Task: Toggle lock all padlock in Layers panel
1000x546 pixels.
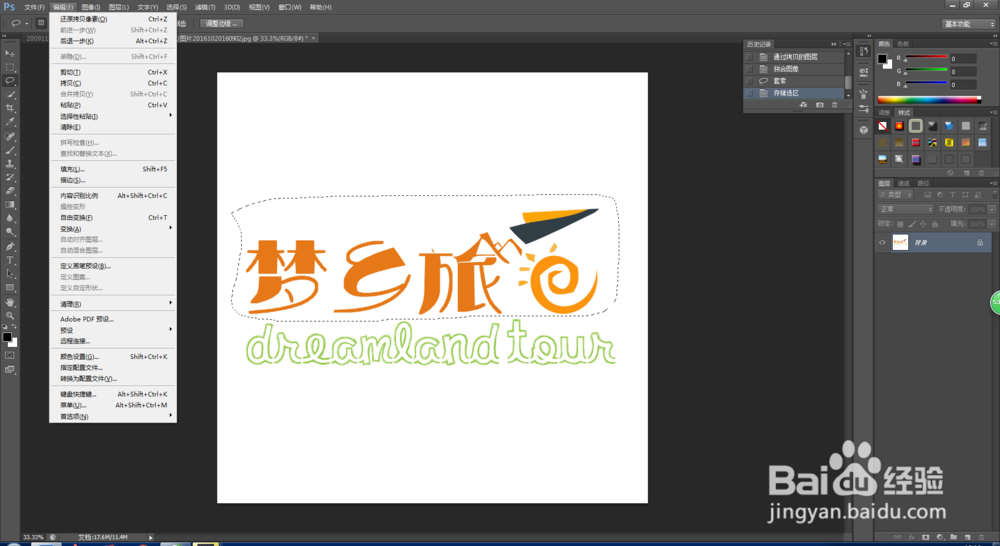Action: (x=935, y=224)
